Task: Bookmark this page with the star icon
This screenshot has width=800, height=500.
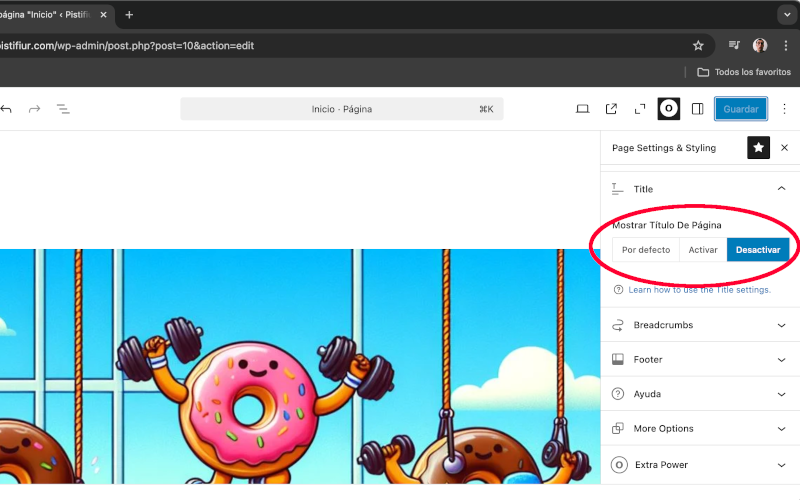Action: pyautogui.click(x=698, y=46)
